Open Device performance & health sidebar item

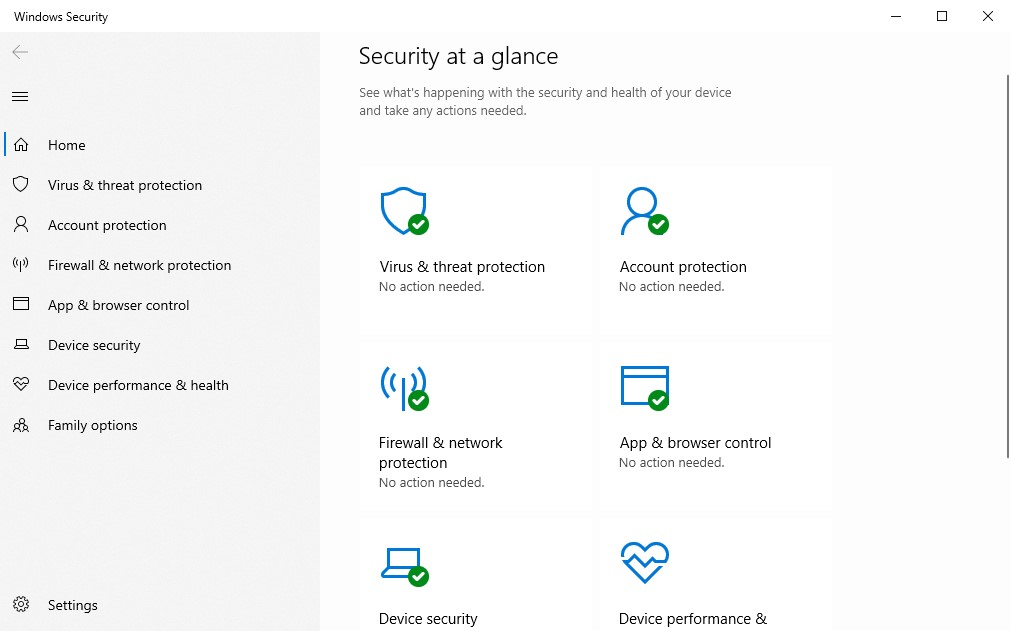[x=138, y=385]
